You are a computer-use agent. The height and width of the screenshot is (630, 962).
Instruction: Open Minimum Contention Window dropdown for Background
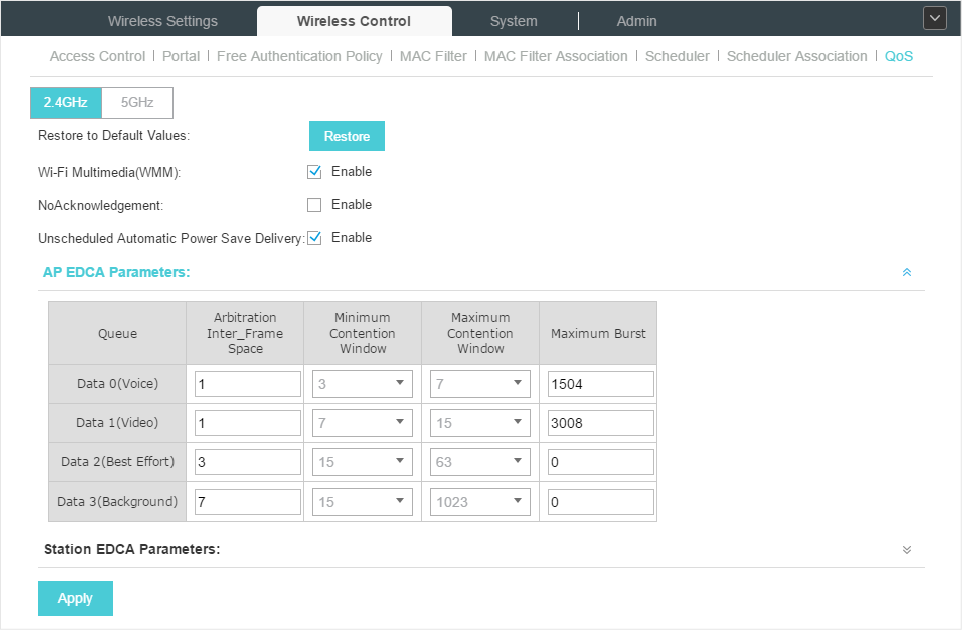point(362,502)
